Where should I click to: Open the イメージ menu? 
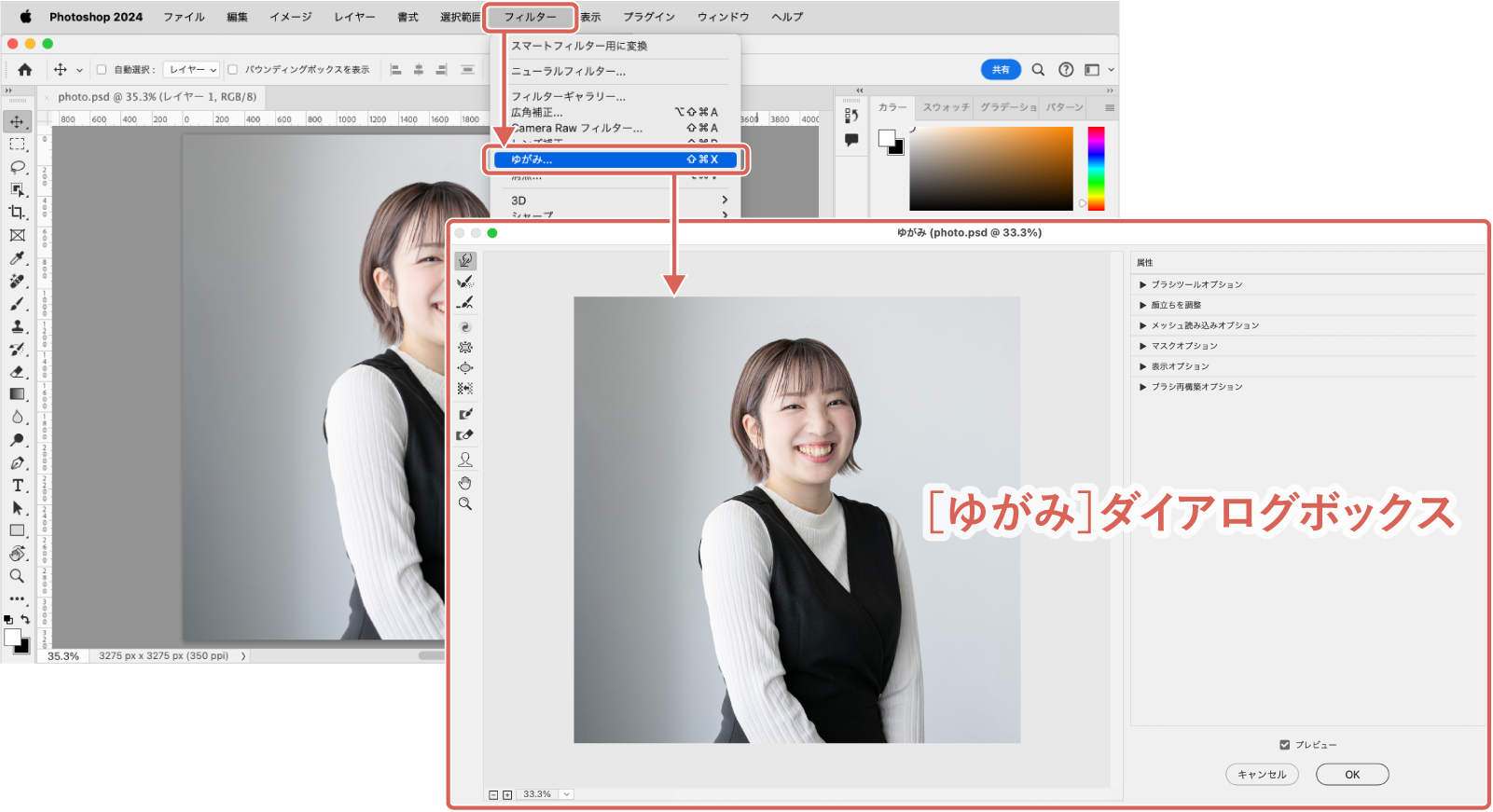291,17
